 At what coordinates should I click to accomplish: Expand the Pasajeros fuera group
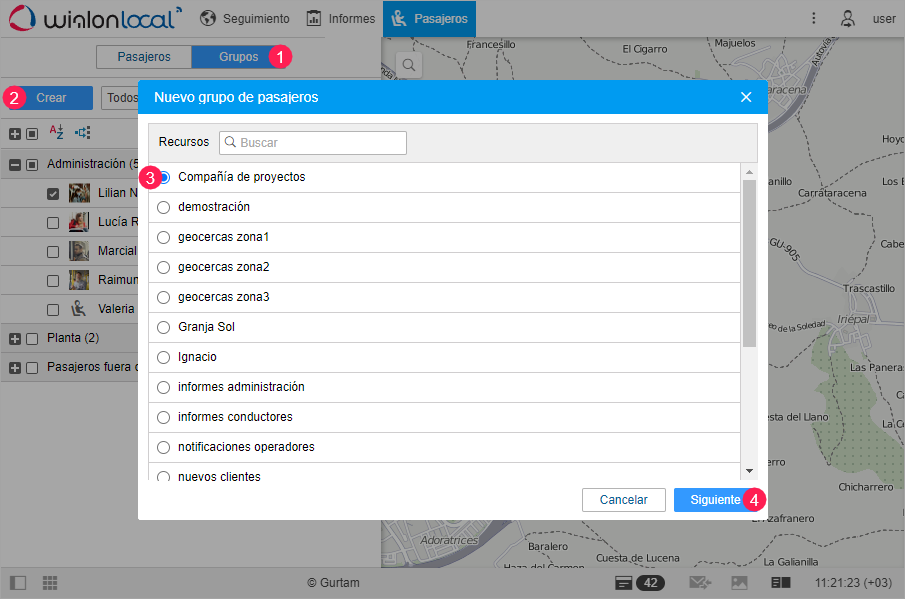[x=15, y=368]
